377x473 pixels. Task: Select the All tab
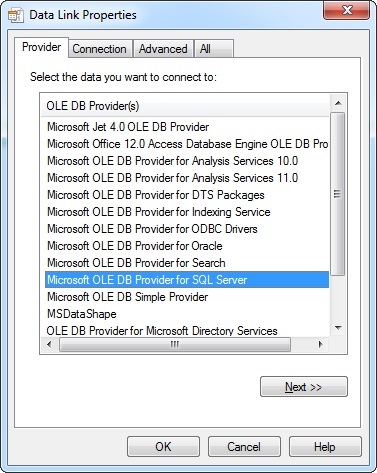(x=214, y=49)
